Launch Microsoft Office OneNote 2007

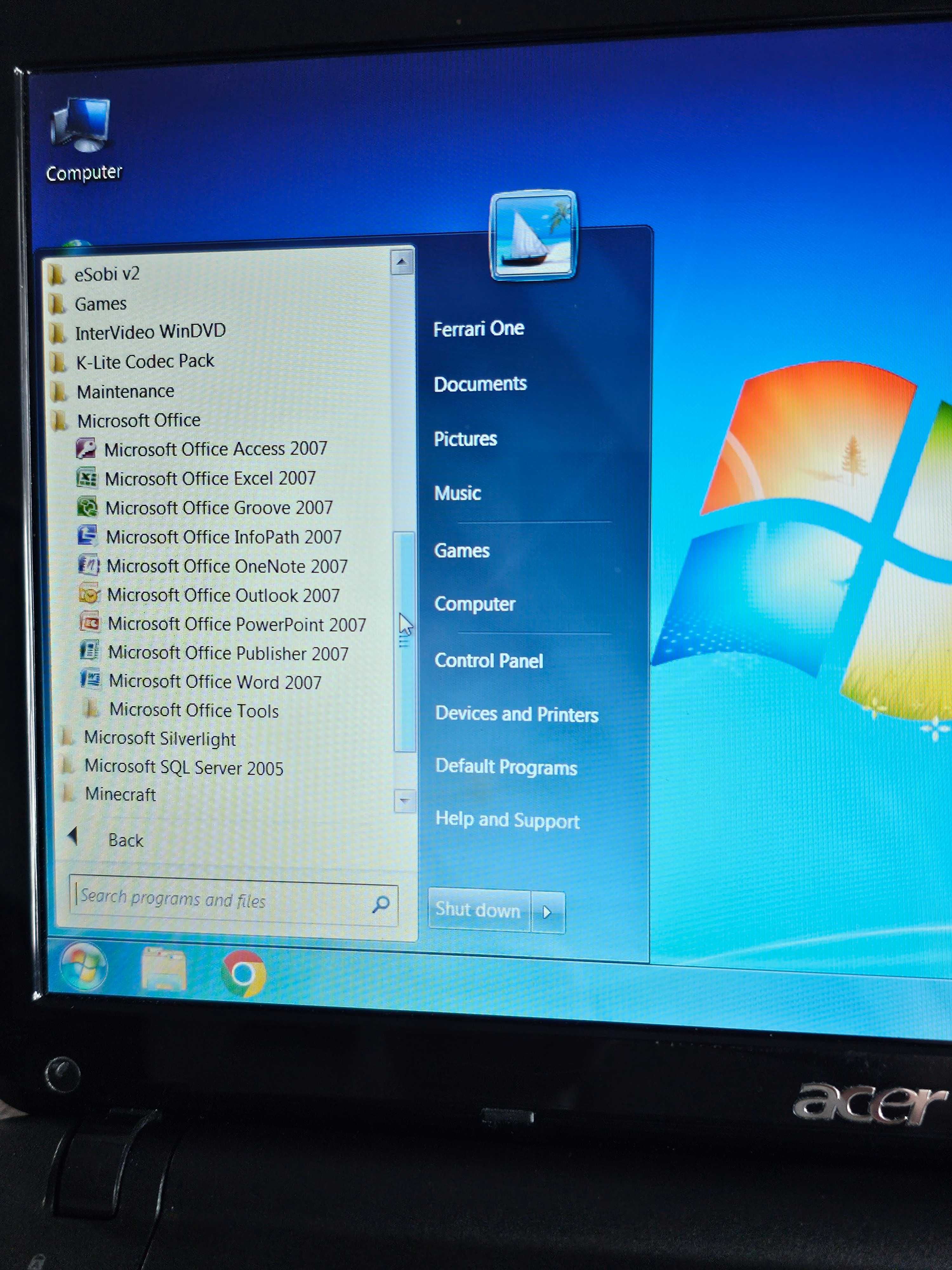[x=227, y=566]
